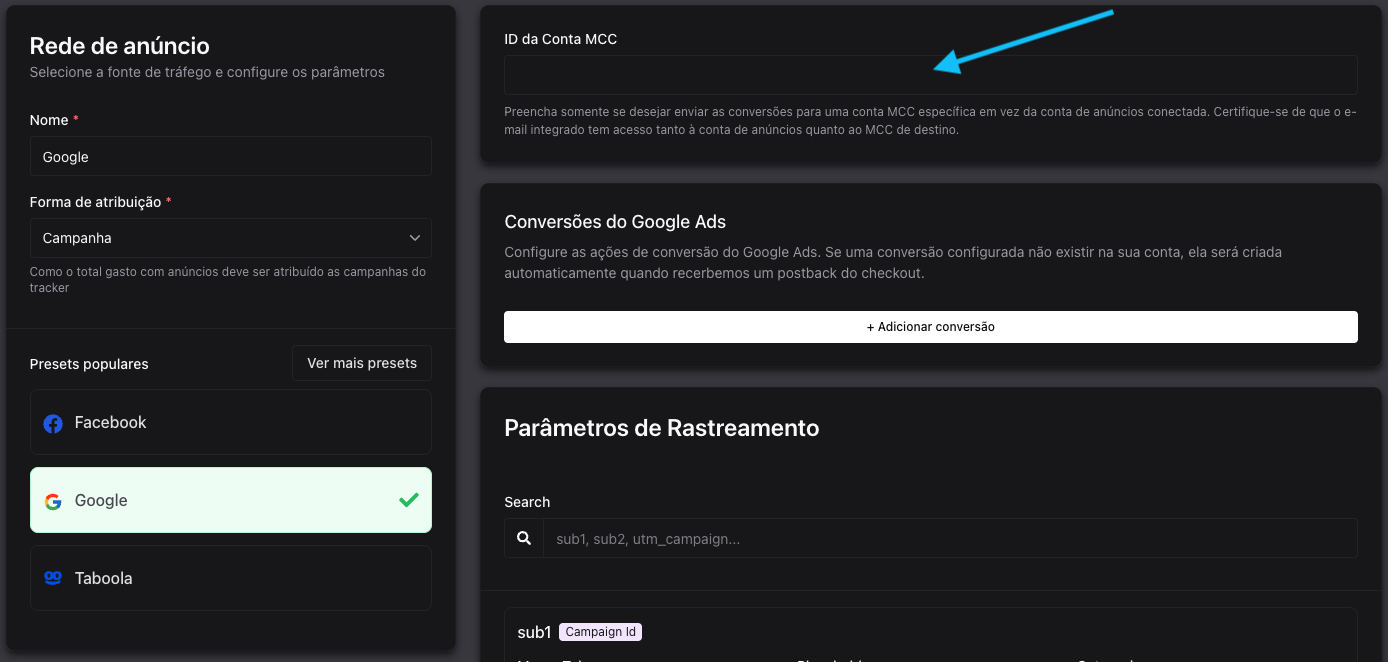Expand the Forma de atribuição chevron
This screenshot has width=1388, height=662.
coord(415,238)
